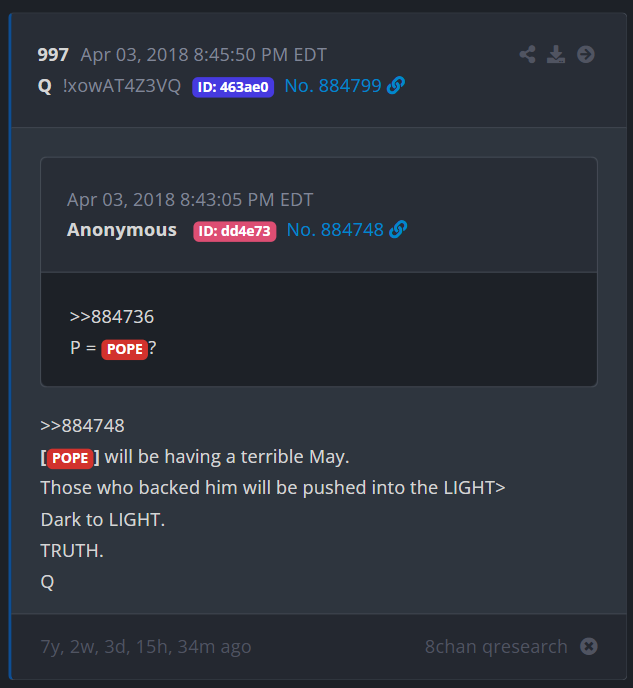
Task: Click the 8chan qresearch board label
Action: pos(496,646)
